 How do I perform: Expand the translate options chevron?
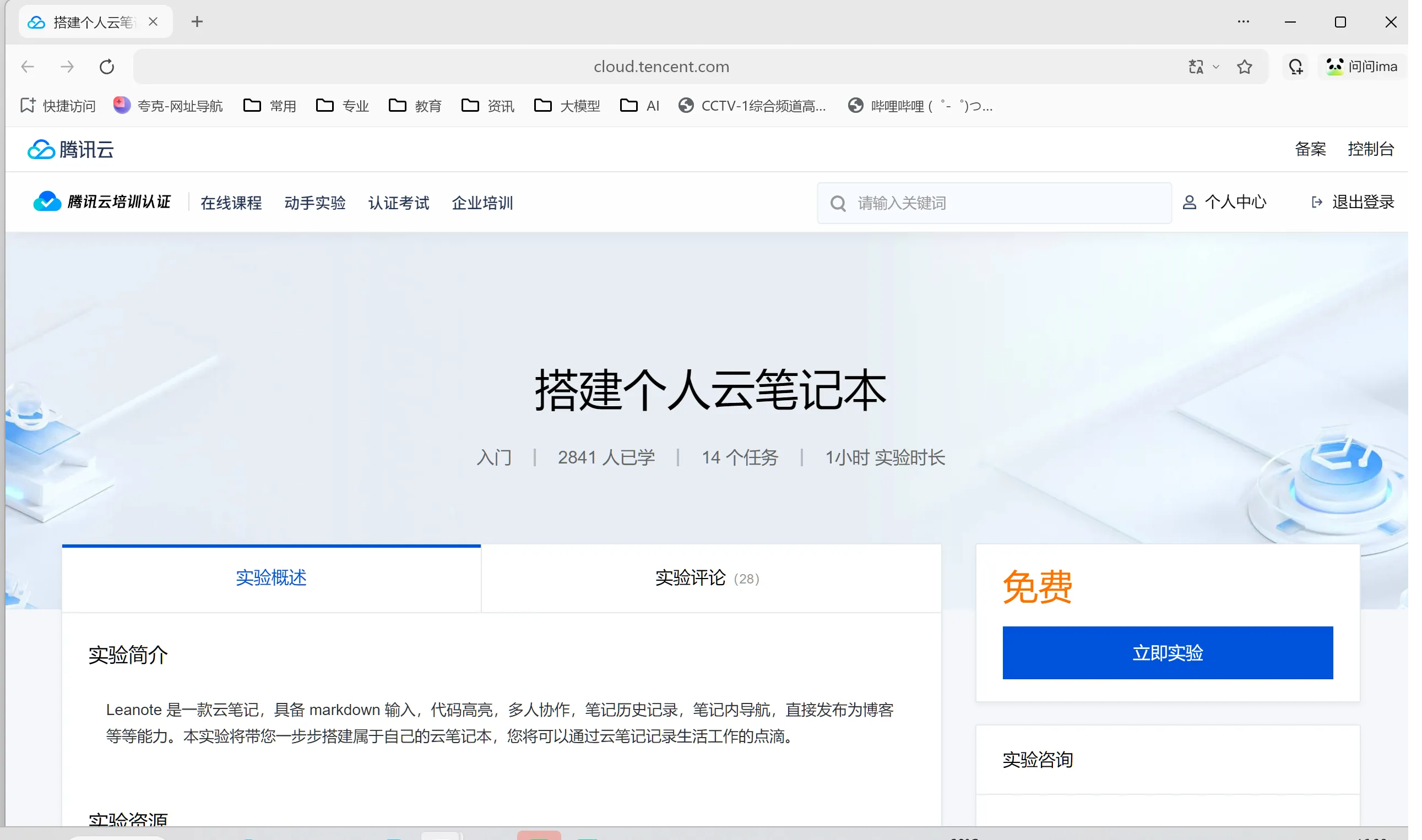tap(1216, 67)
